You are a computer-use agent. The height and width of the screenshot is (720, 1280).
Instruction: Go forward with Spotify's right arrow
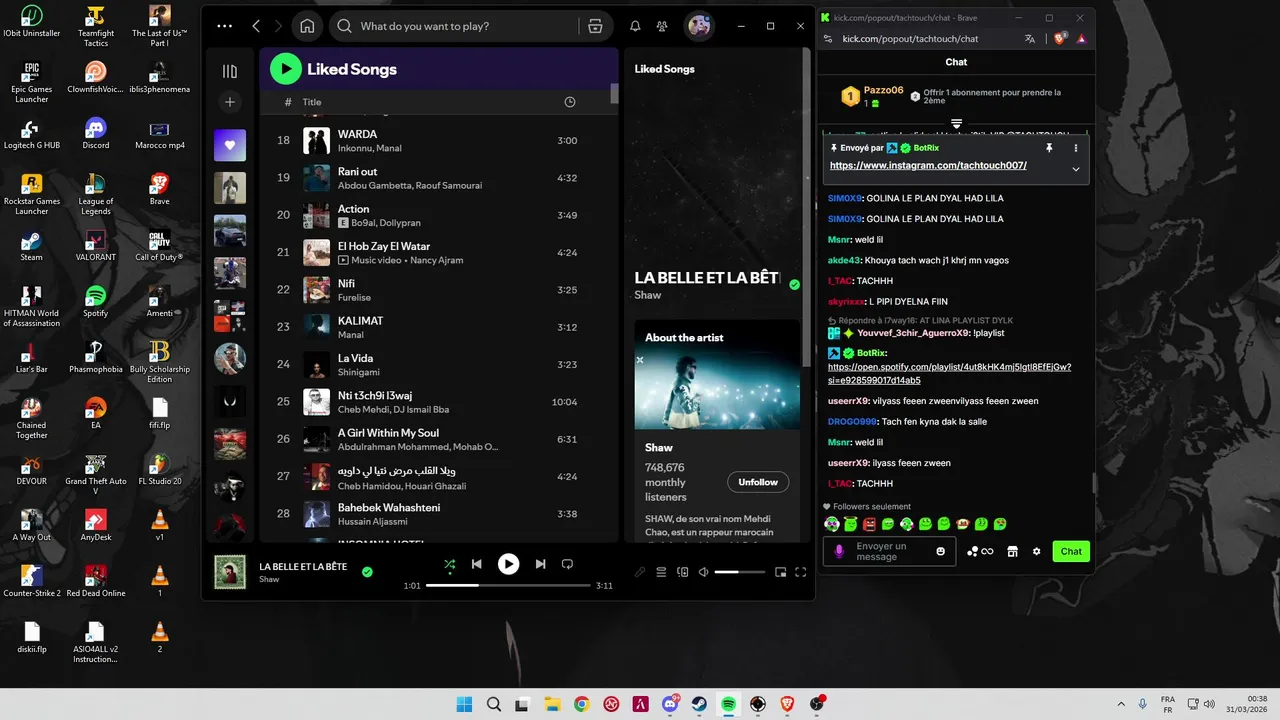279,26
